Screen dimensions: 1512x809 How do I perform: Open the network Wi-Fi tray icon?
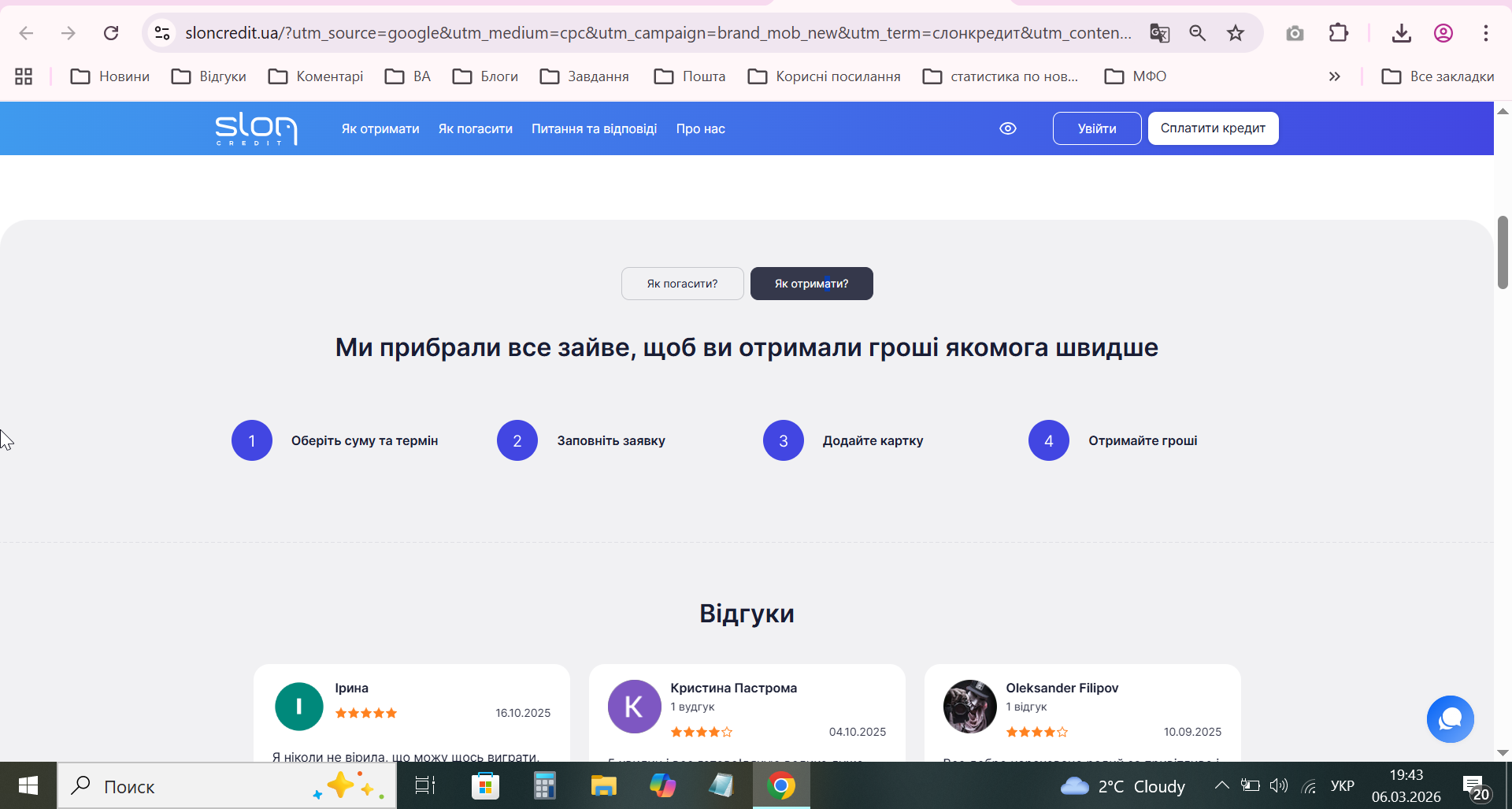[1310, 785]
